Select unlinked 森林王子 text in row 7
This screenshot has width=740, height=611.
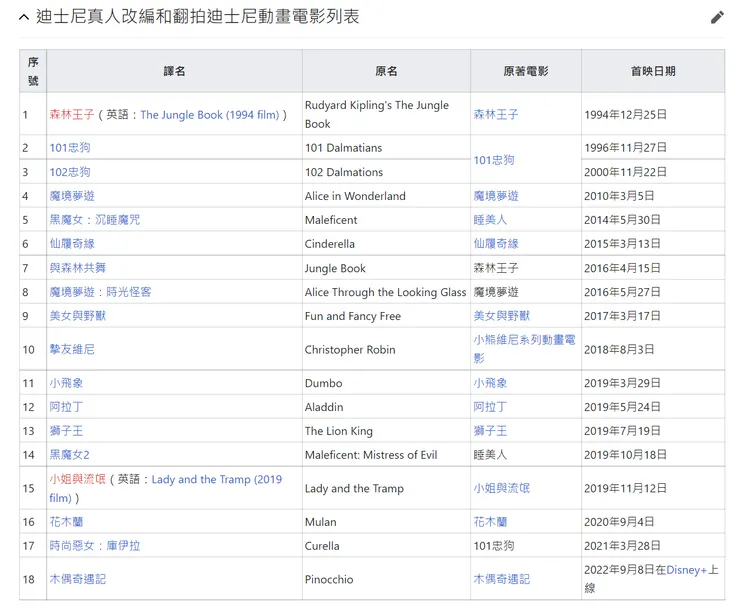point(496,268)
